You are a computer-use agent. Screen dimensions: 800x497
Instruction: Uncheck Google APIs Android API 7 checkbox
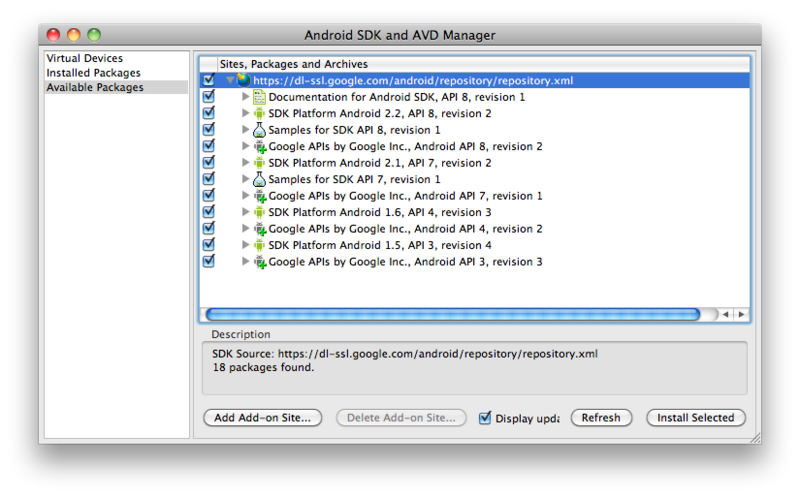(209, 195)
